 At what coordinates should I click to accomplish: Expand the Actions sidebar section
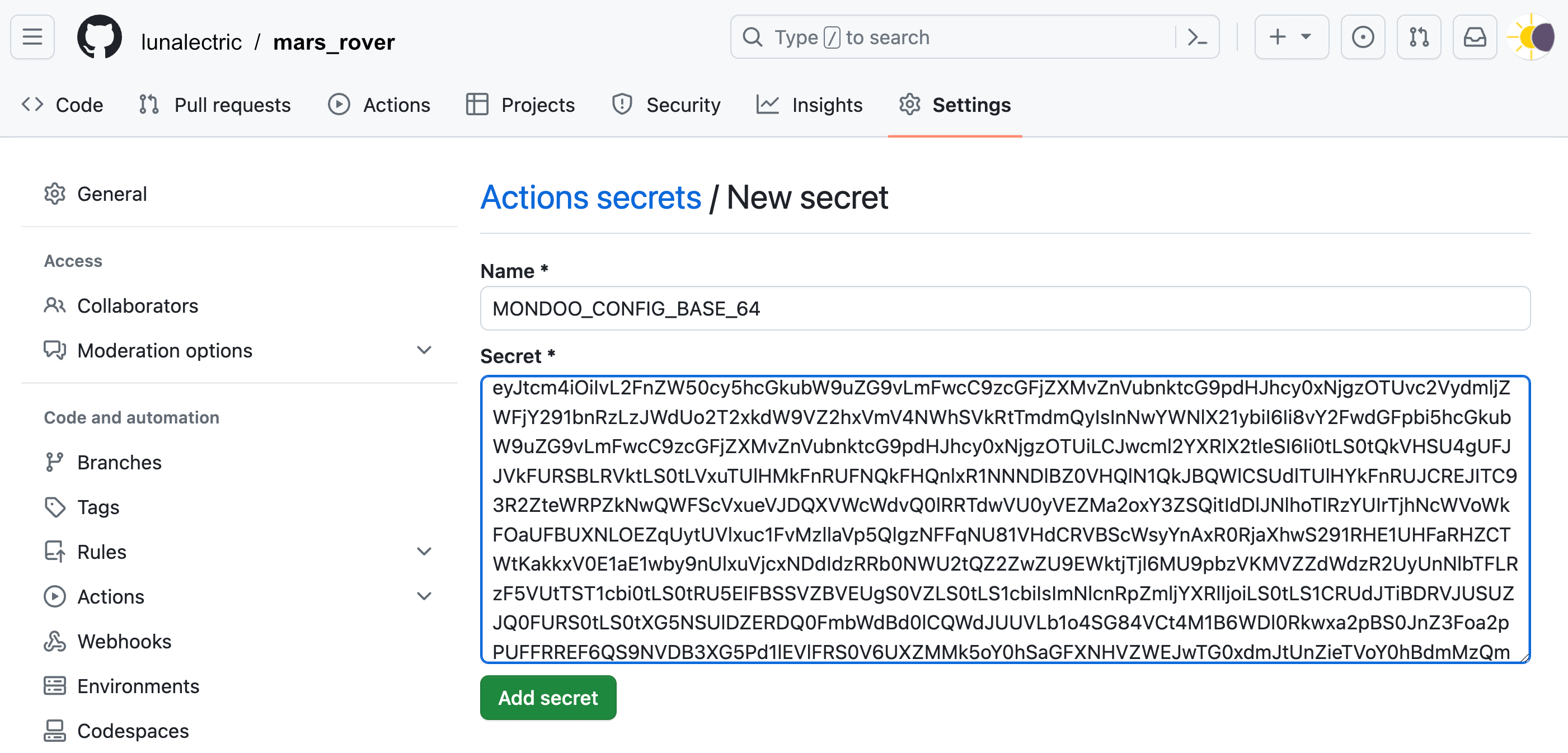click(424, 596)
